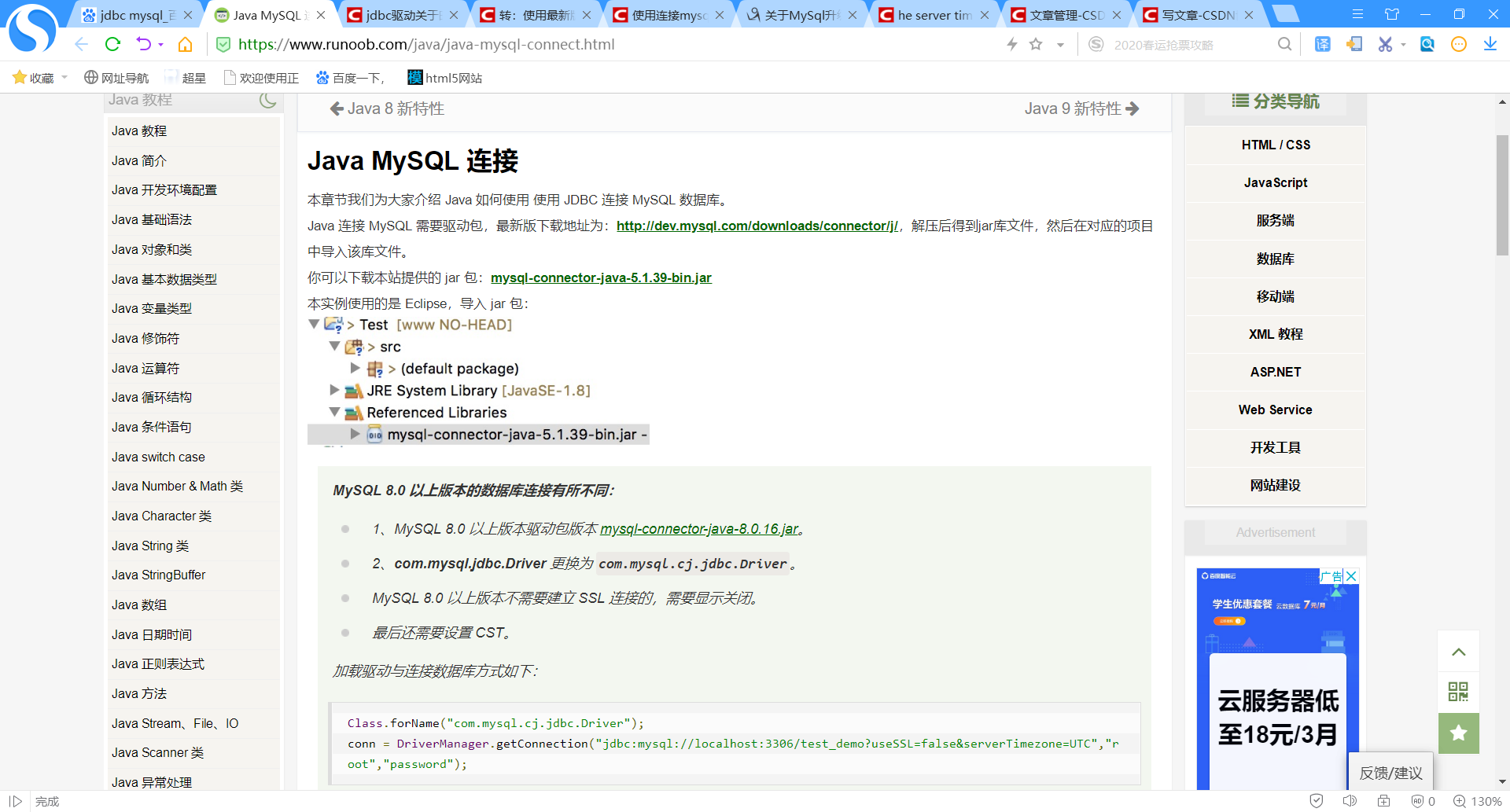
Task: Click the back-to-top arrow
Action: pyautogui.click(x=1458, y=652)
